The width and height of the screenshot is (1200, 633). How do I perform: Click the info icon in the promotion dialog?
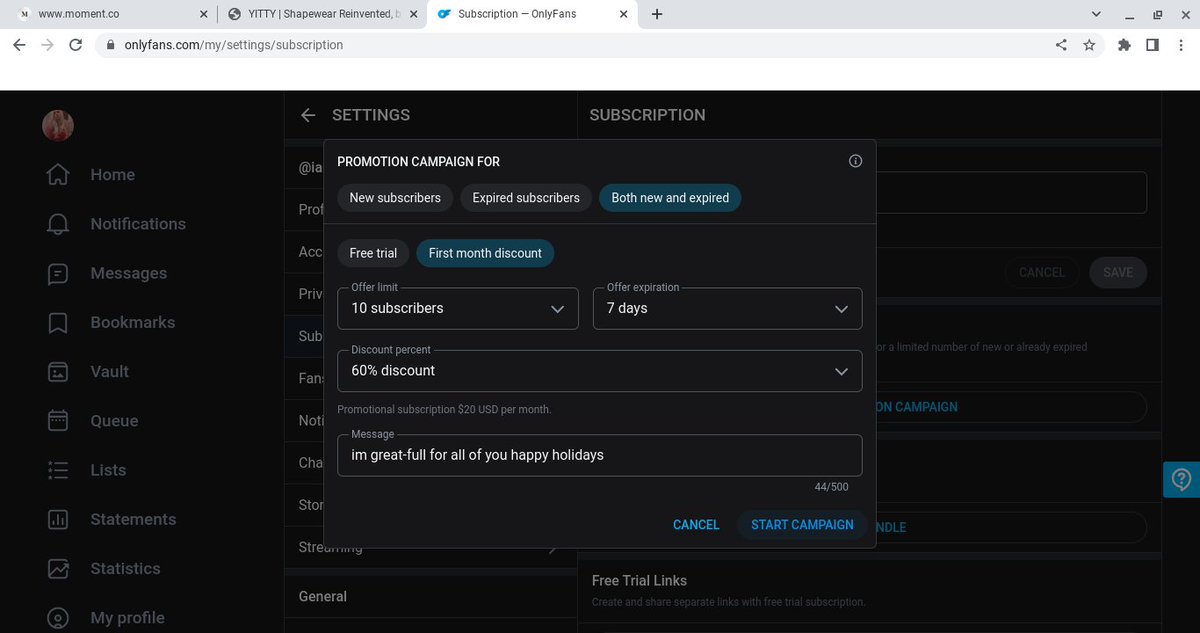[x=855, y=161]
